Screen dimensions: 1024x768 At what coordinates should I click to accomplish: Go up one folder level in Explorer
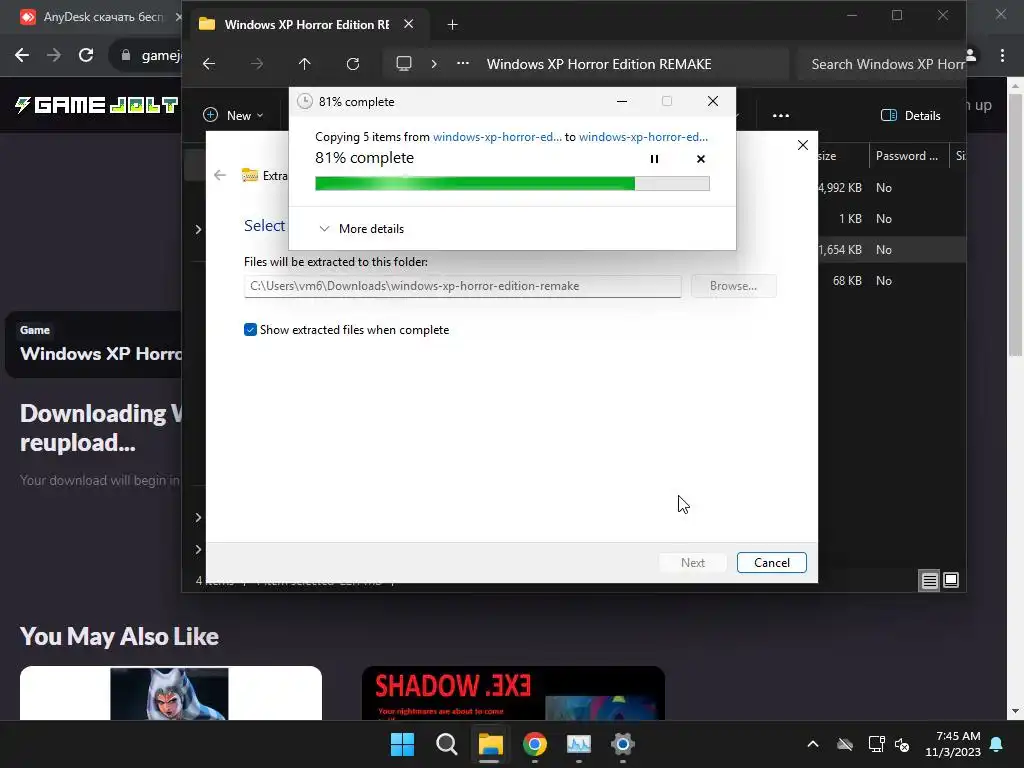coord(304,64)
